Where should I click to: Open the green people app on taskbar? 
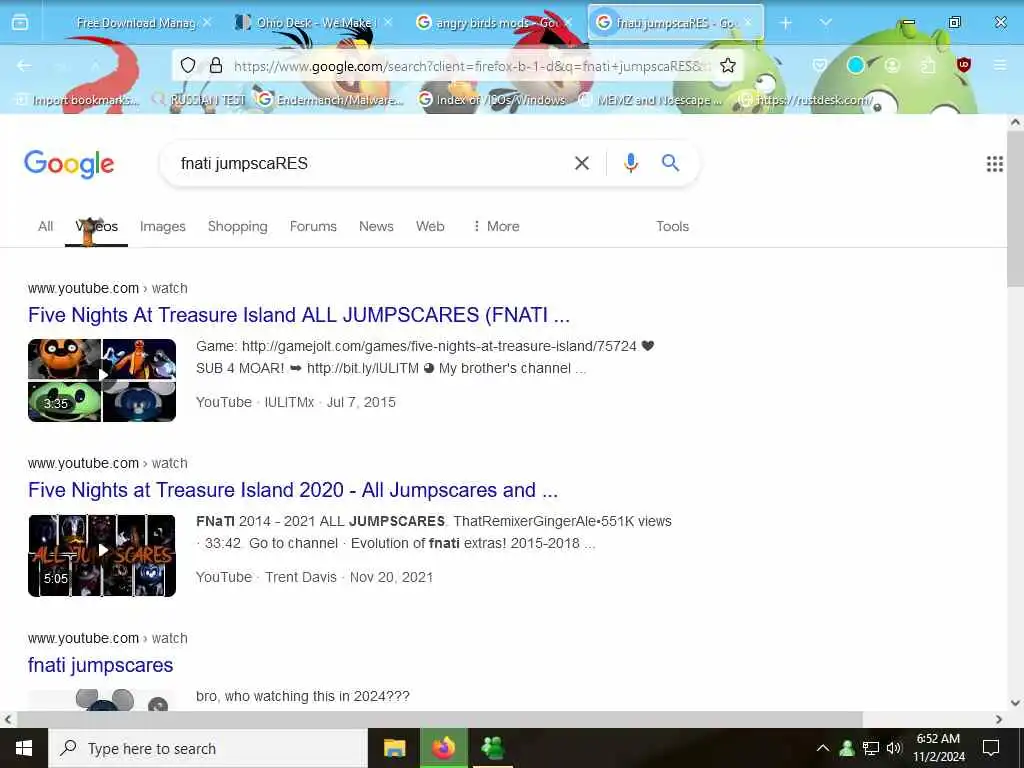(x=492, y=748)
